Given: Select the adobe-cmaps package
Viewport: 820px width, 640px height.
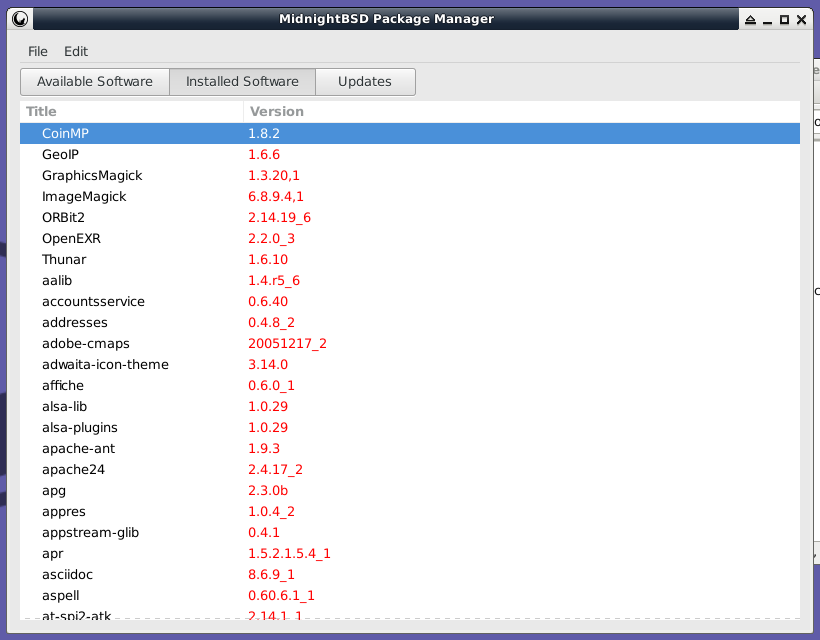Looking at the screenshot, I should (x=86, y=344).
